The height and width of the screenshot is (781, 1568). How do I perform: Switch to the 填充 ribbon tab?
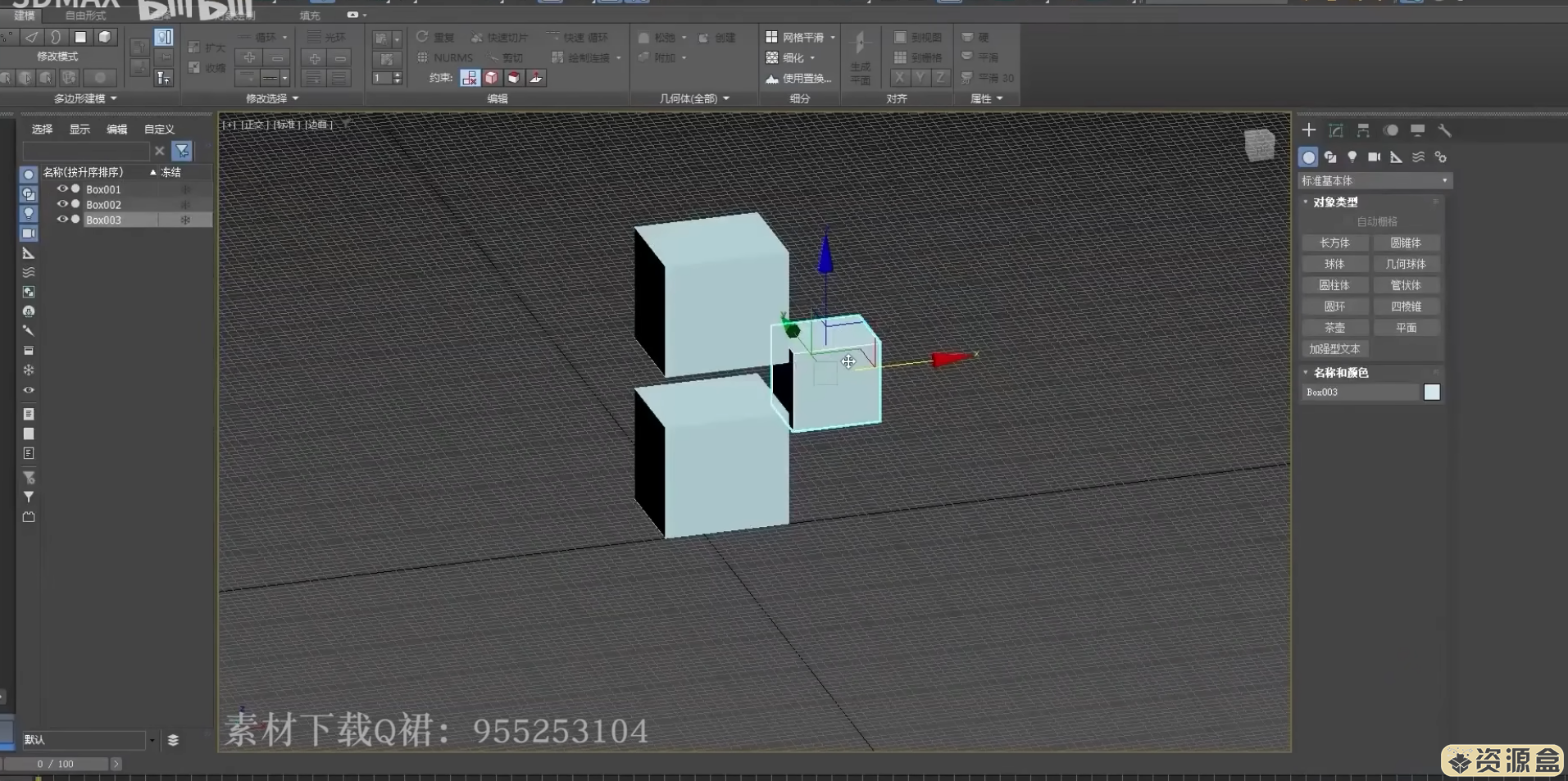coord(310,16)
